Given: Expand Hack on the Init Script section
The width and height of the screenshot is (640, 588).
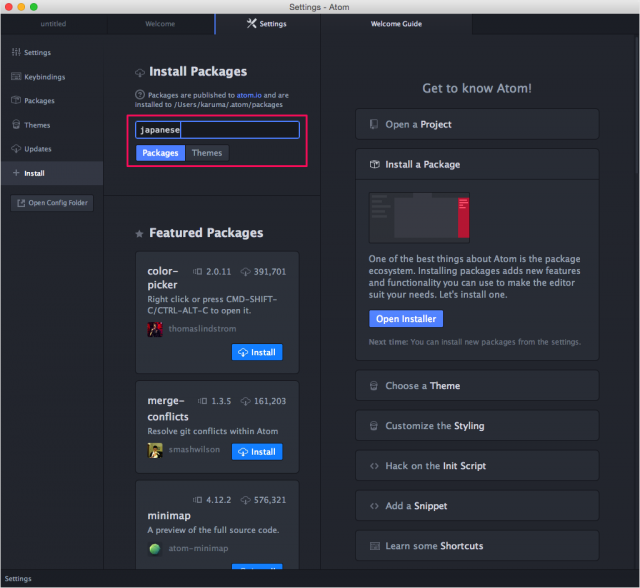Looking at the screenshot, I should (x=477, y=466).
